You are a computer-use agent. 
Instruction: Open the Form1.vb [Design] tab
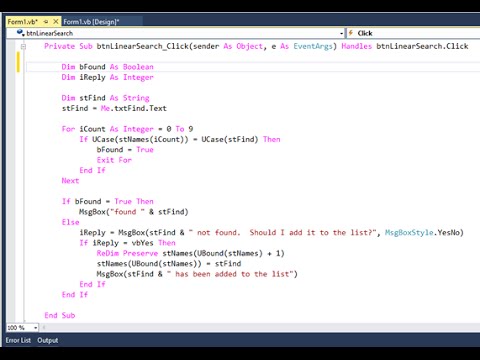91,22
